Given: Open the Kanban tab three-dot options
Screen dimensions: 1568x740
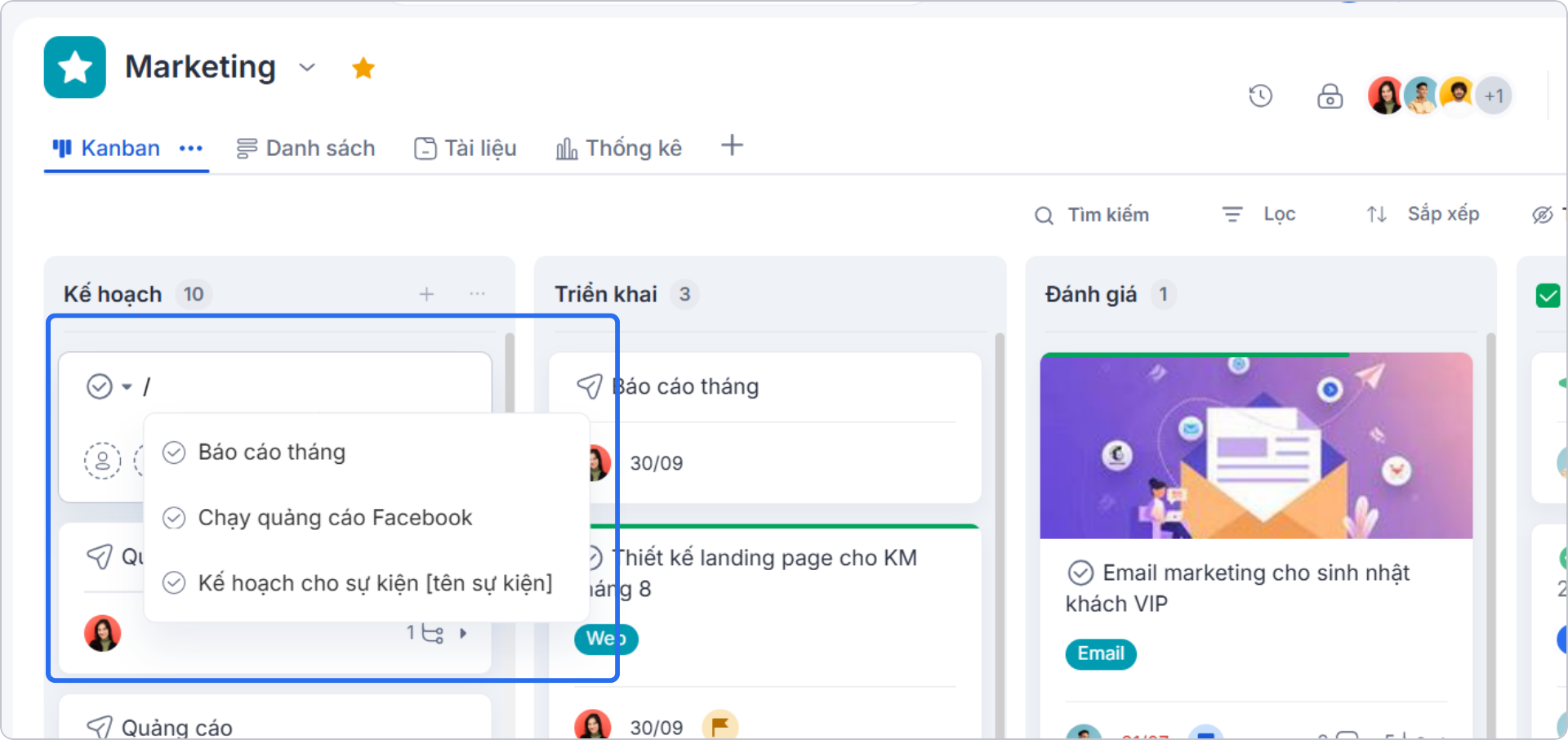Looking at the screenshot, I should pos(191,149).
